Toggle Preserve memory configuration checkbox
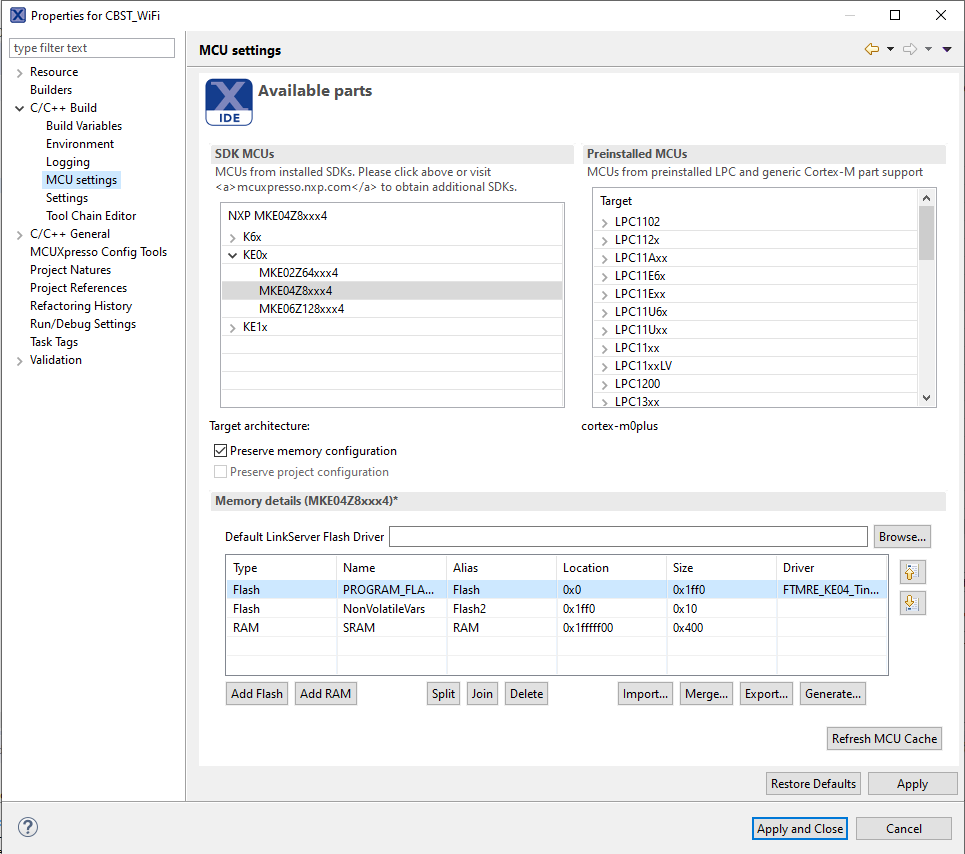 click(x=220, y=451)
